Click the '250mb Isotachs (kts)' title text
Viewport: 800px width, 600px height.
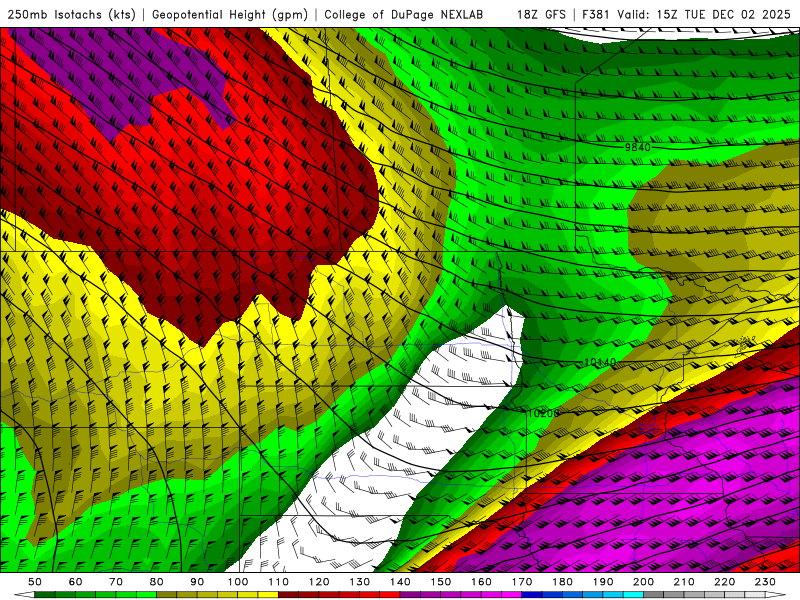click(72, 14)
